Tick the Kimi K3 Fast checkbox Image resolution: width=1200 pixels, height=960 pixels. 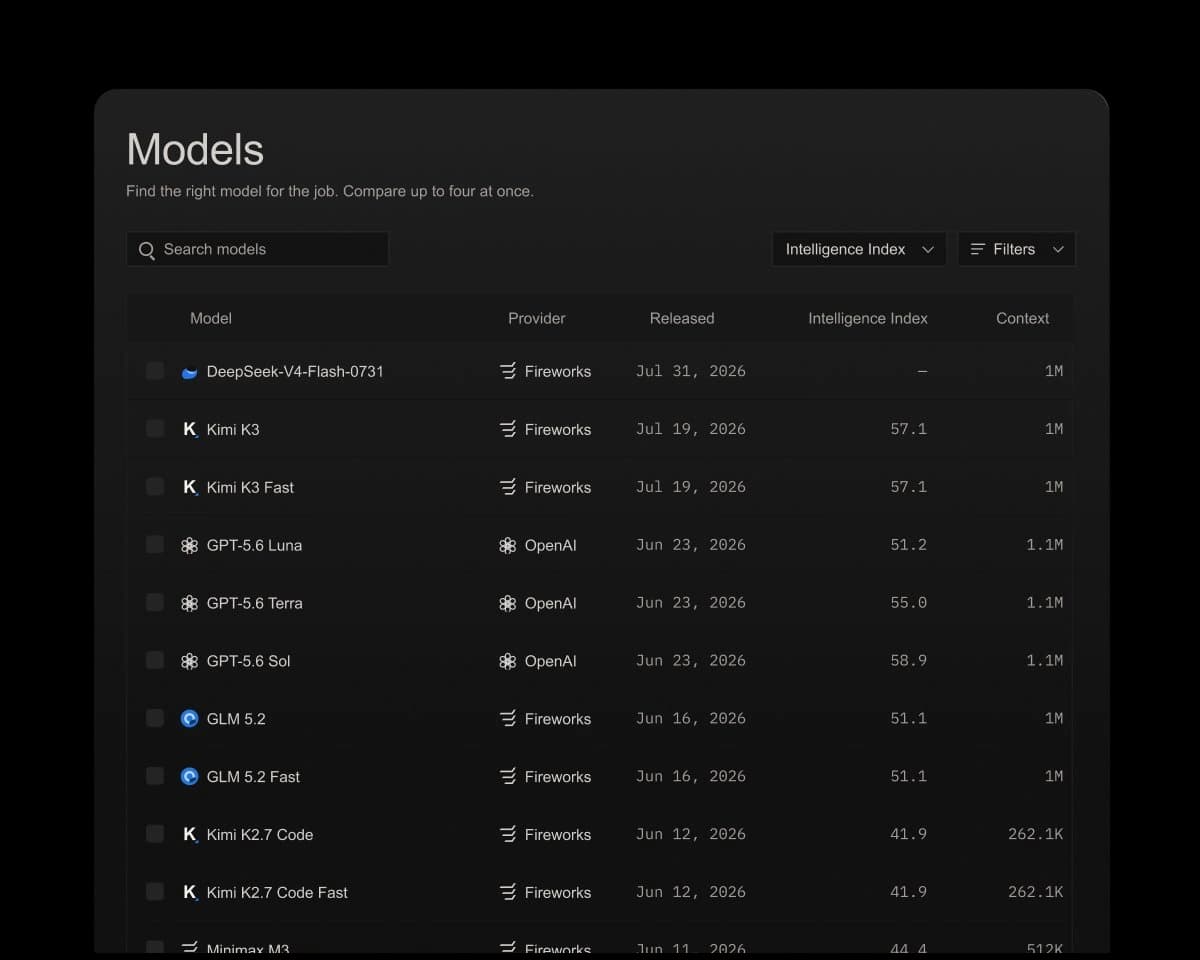(155, 487)
